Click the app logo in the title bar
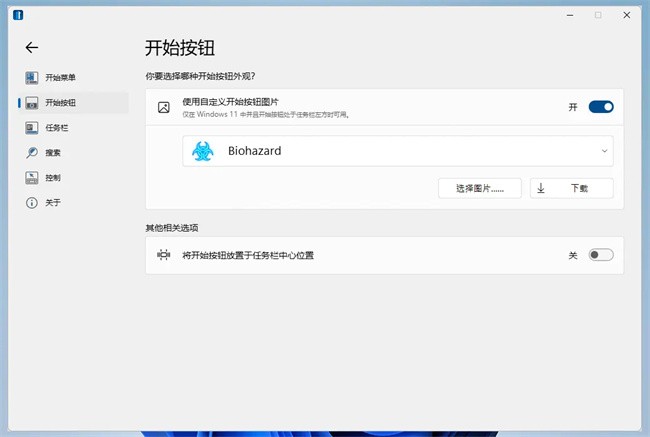Screen dimensions: 650x437 (20, 15)
